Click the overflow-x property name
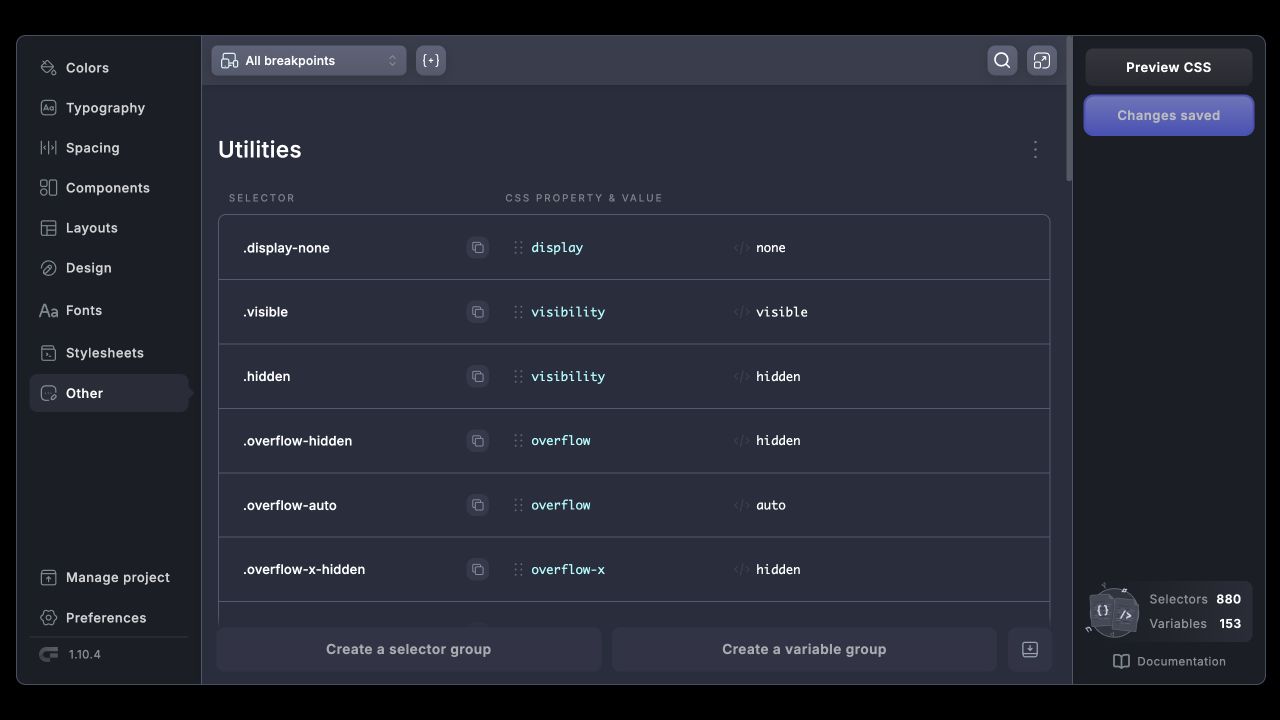 (x=568, y=569)
